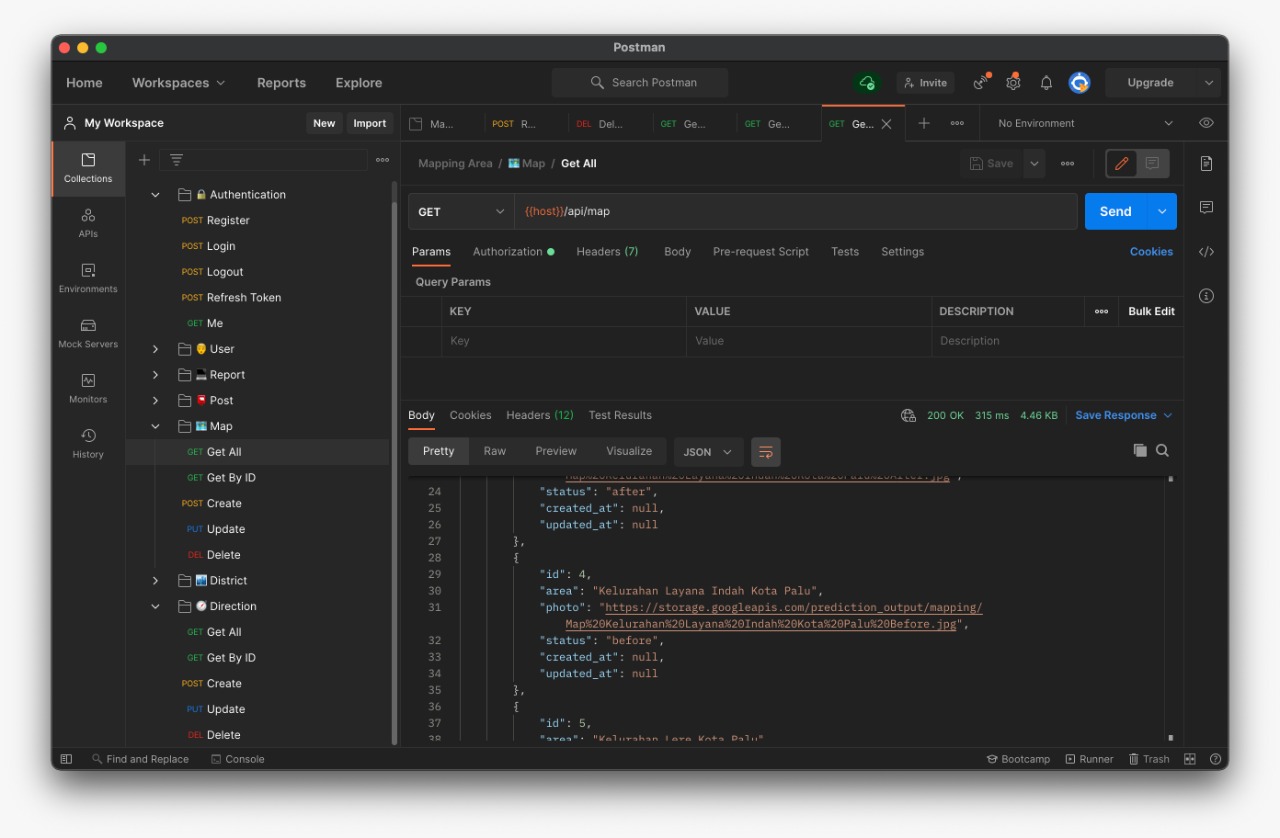Viewport: 1280px width, 838px height.
Task: Collapse the Direction folder
Action: [155, 606]
